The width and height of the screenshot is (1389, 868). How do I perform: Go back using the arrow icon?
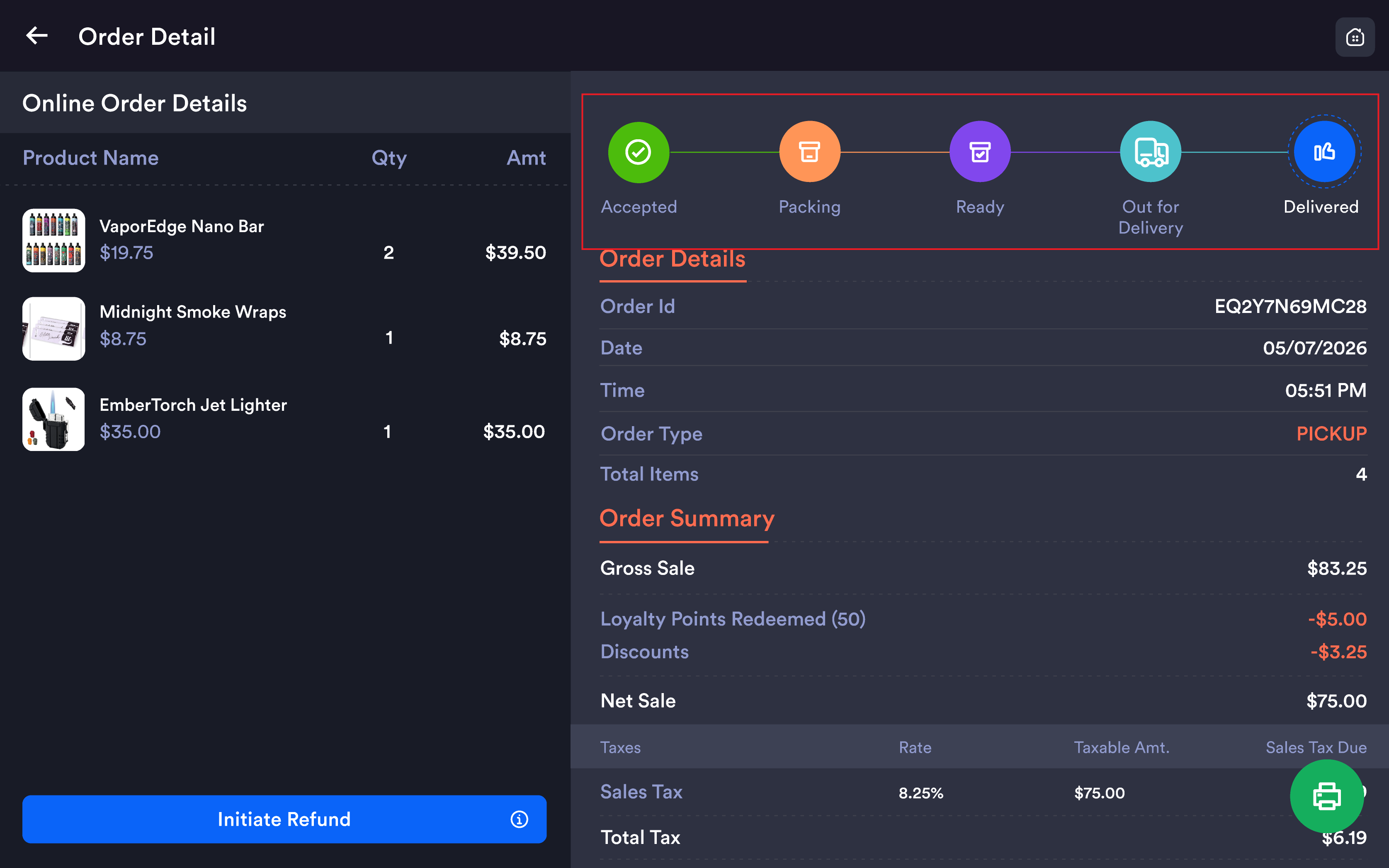37,36
